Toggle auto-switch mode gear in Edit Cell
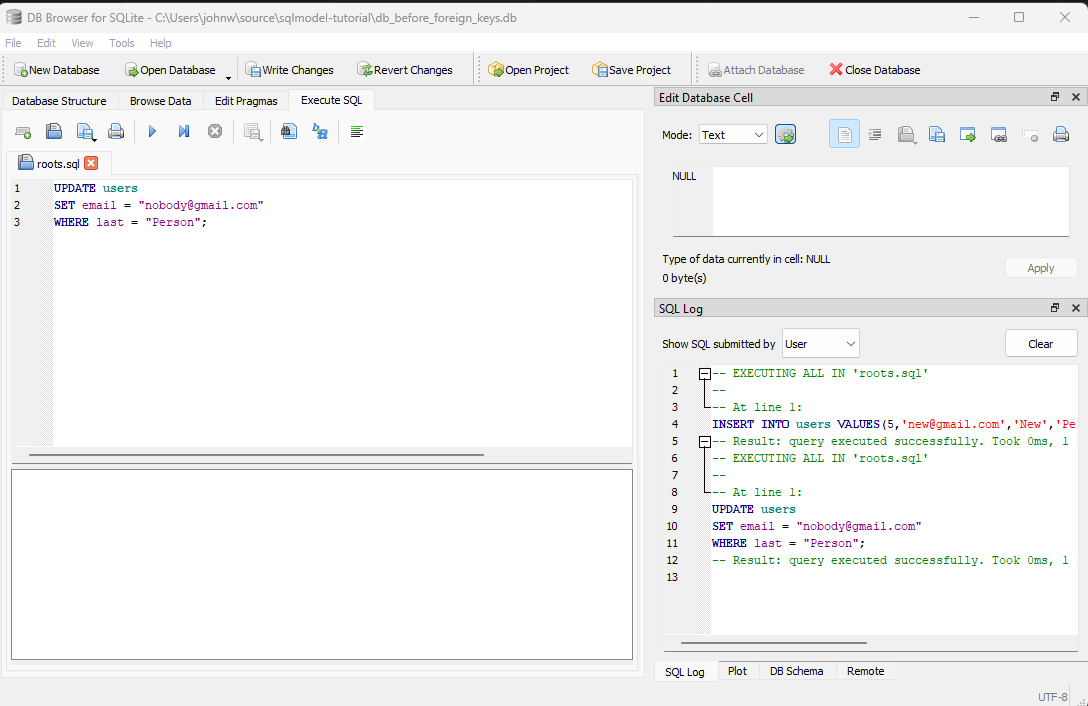 pos(785,135)
